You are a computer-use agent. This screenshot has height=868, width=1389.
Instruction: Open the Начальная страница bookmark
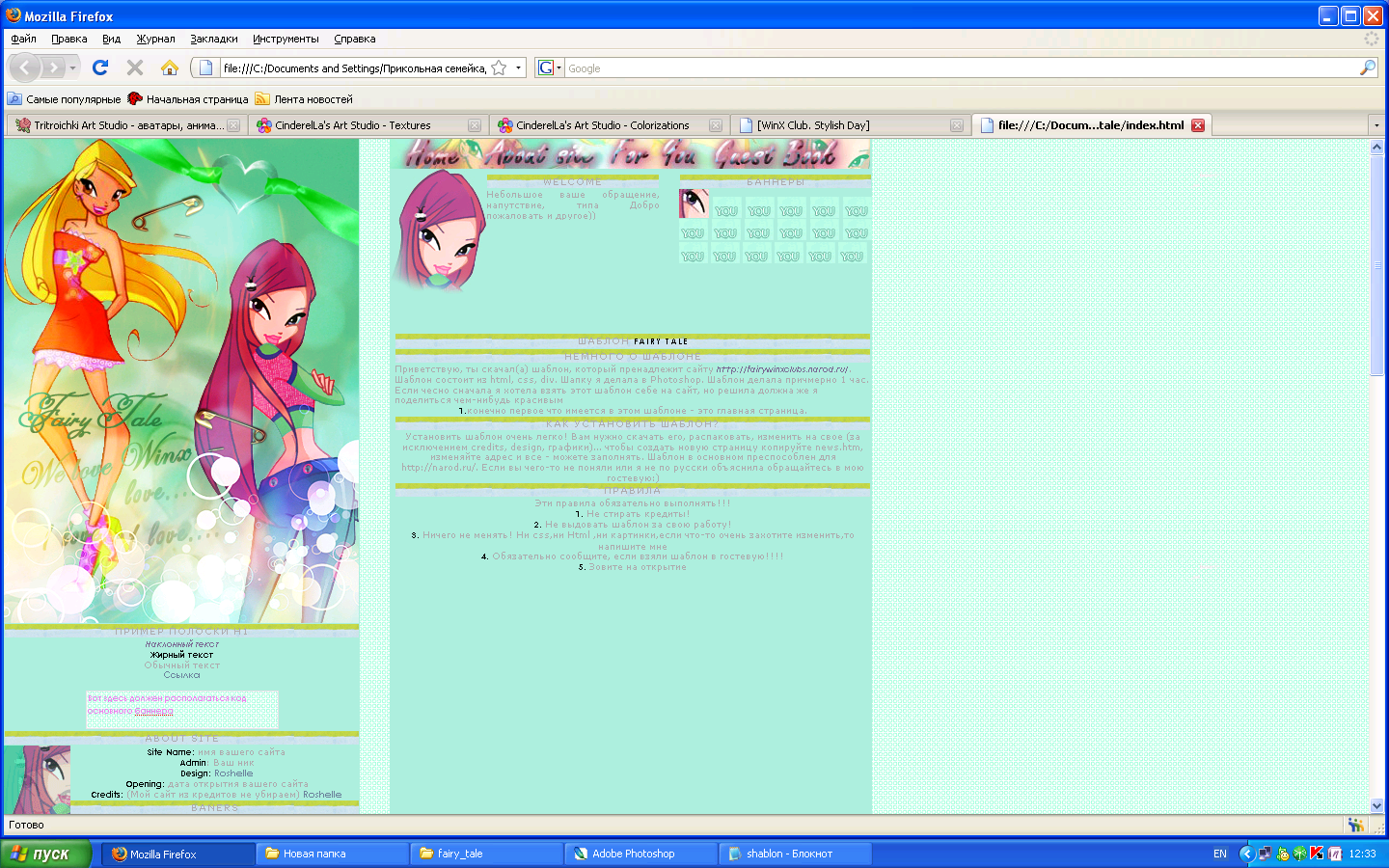coord(188,99)
